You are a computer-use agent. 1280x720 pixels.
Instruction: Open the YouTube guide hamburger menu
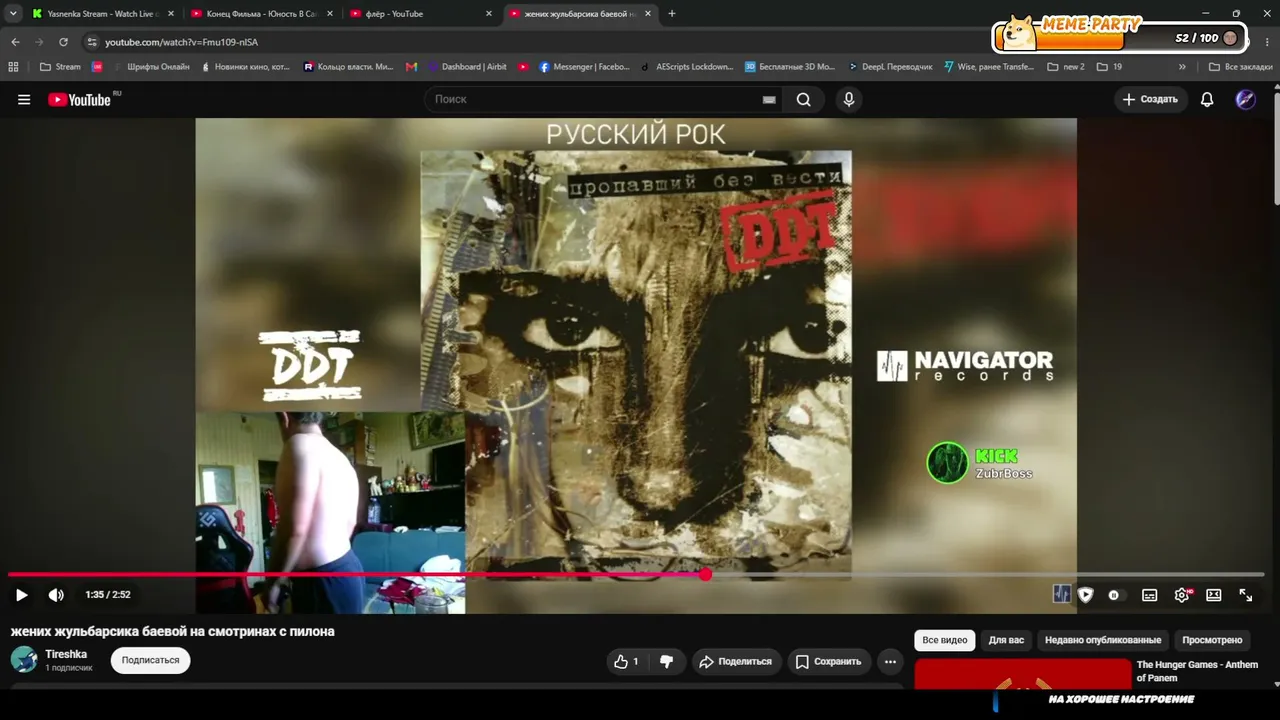coord(24,99)
